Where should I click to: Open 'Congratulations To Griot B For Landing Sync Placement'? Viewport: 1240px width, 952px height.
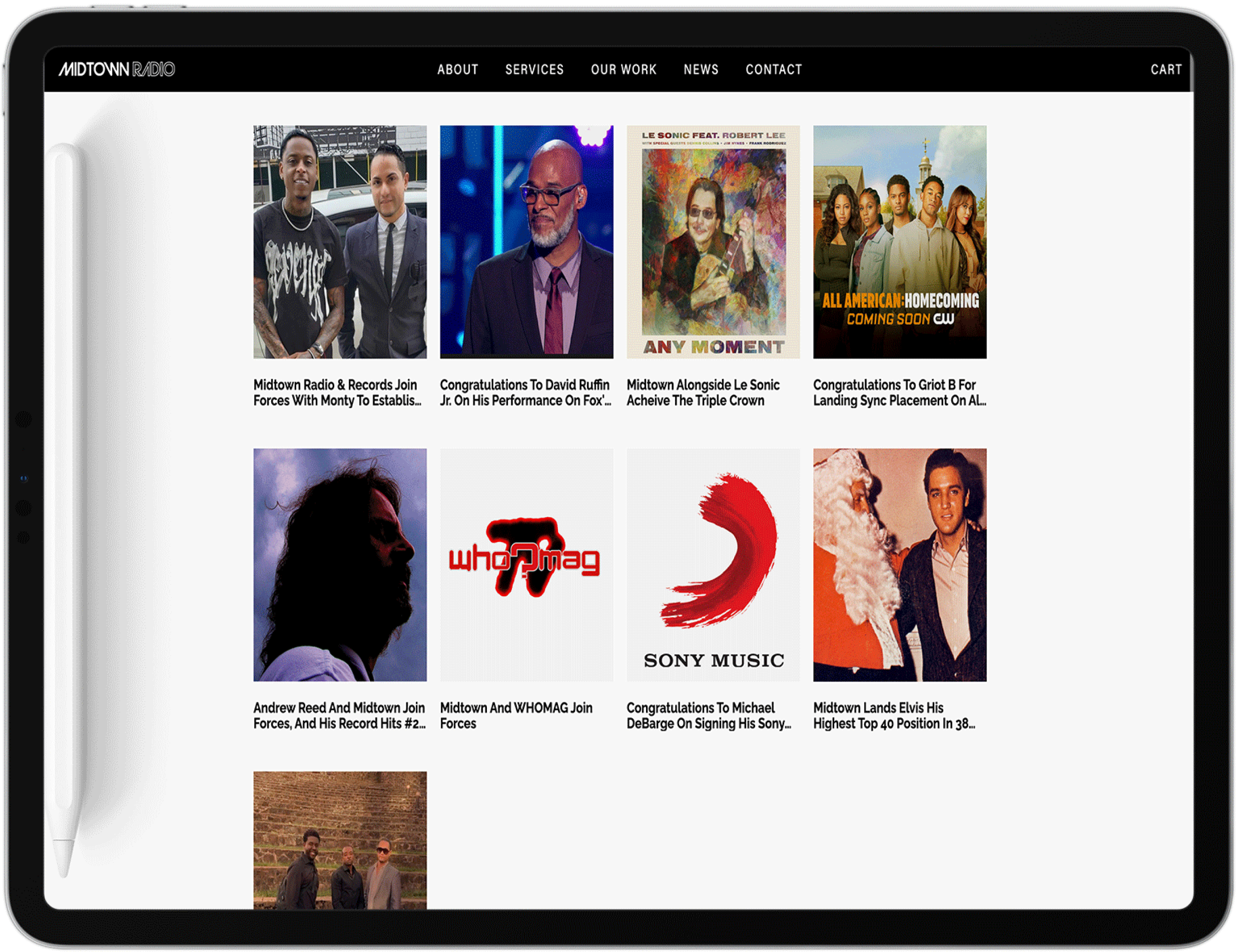pos(900,393)
